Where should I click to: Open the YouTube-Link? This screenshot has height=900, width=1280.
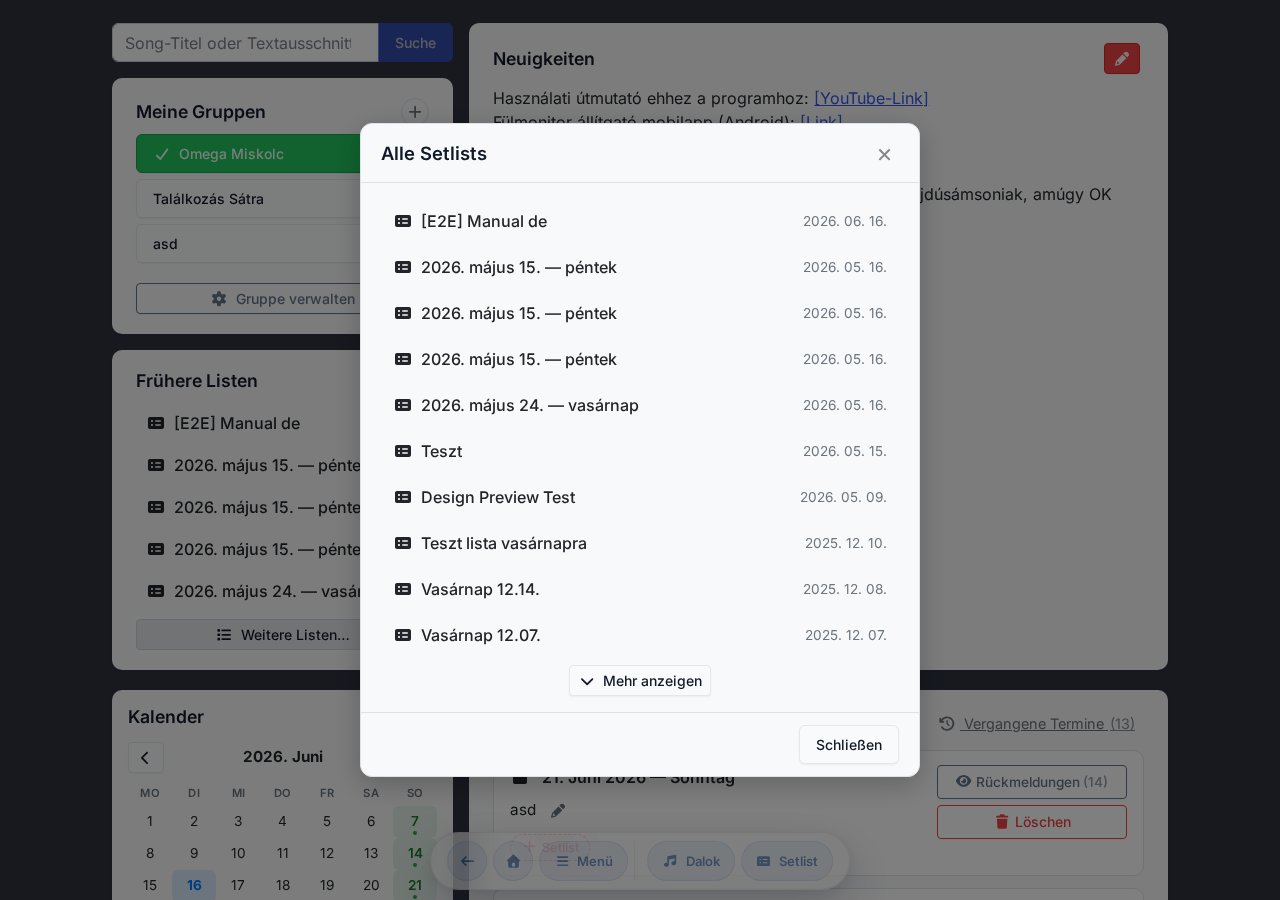[x=871, y=98]
